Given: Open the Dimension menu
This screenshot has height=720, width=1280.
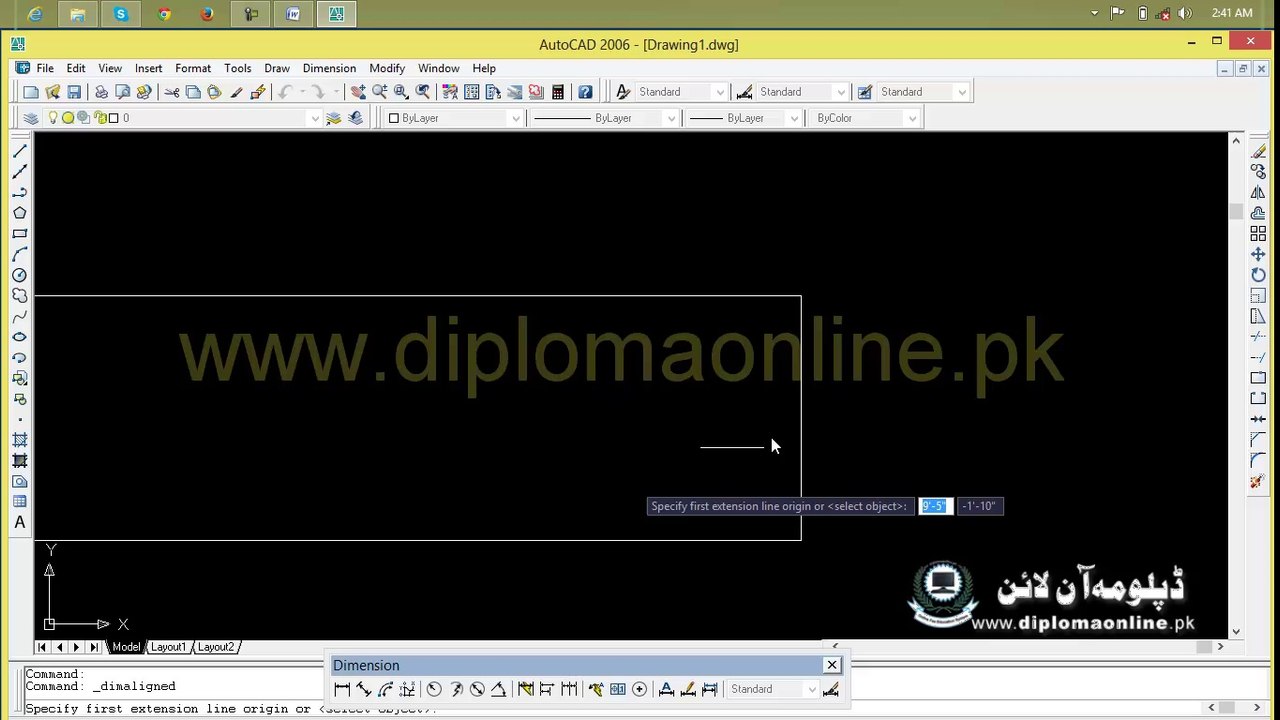Looking at the screenshot, I should [329, 68].
